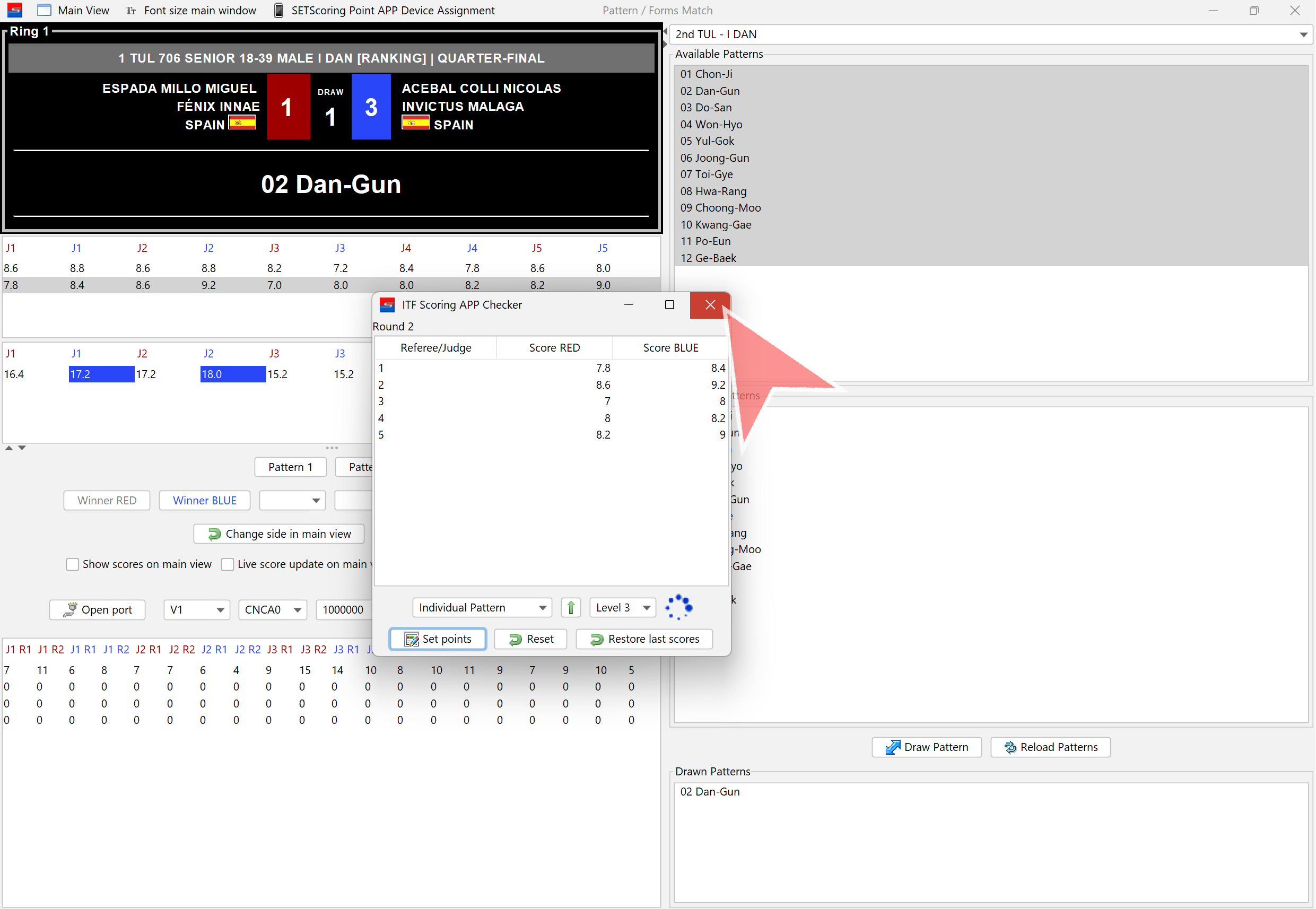Click the Winner RED button
Image resolution: width=1316 pixels, height=909 pixels.
click(107, 501)
